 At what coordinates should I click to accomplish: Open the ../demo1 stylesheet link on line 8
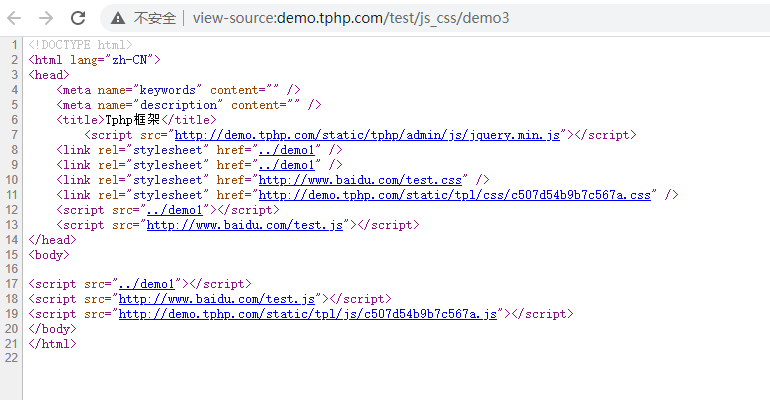[x=286, y=150]
